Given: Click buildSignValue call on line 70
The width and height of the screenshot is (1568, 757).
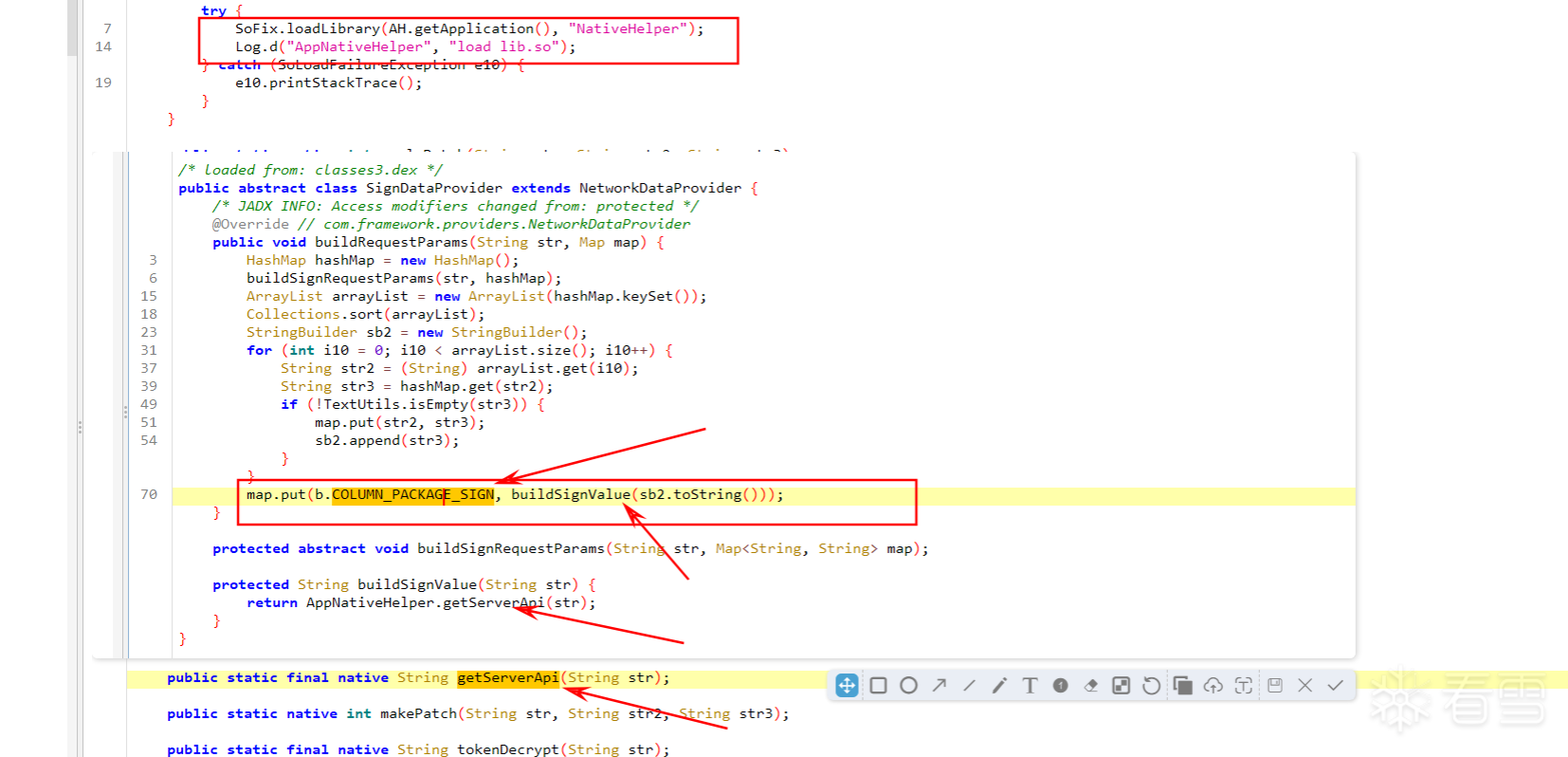Looking at the screenshot, I should click(571, 494).
